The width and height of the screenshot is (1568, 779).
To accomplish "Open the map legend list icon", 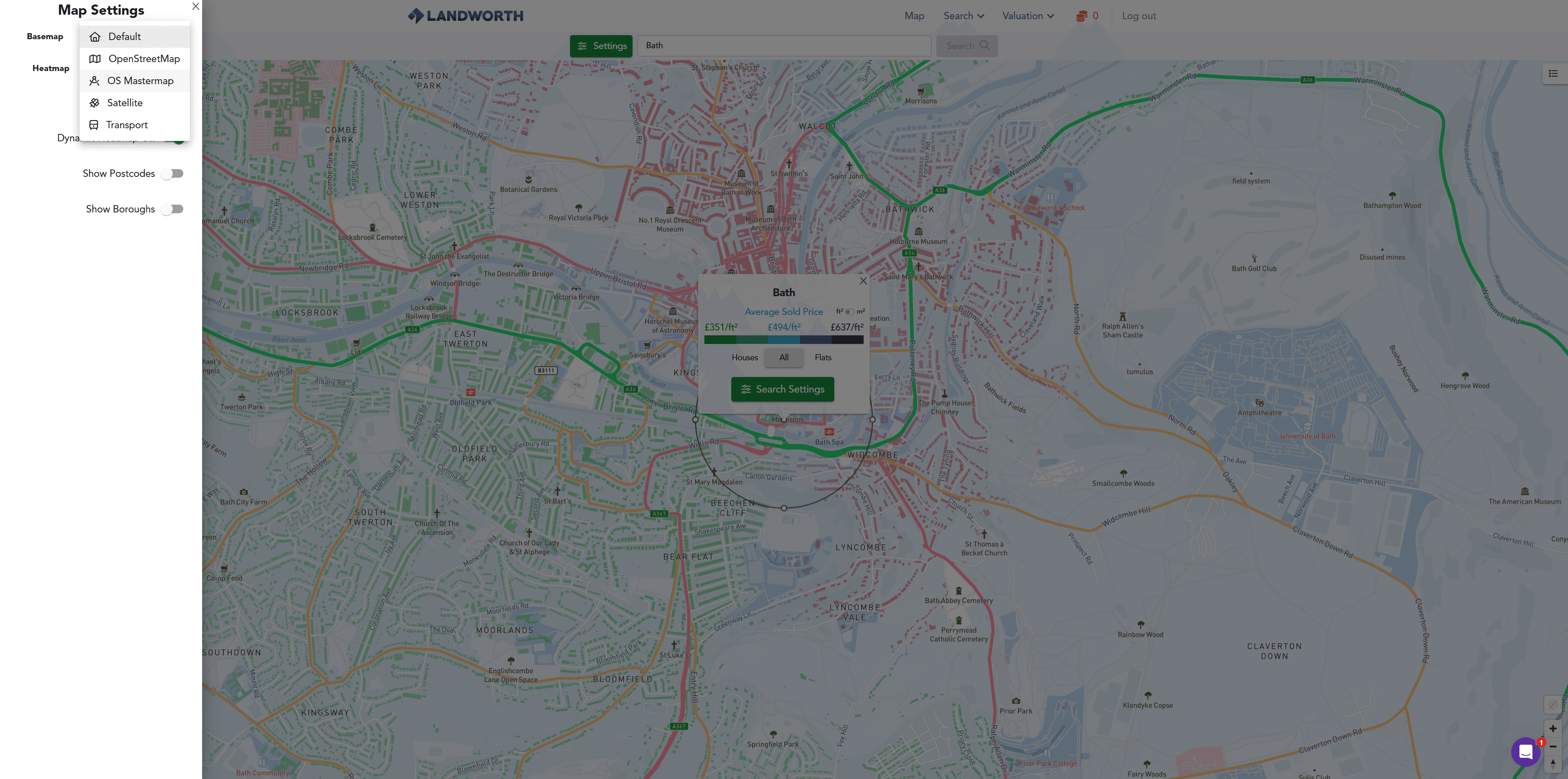I will [1554, 74].
